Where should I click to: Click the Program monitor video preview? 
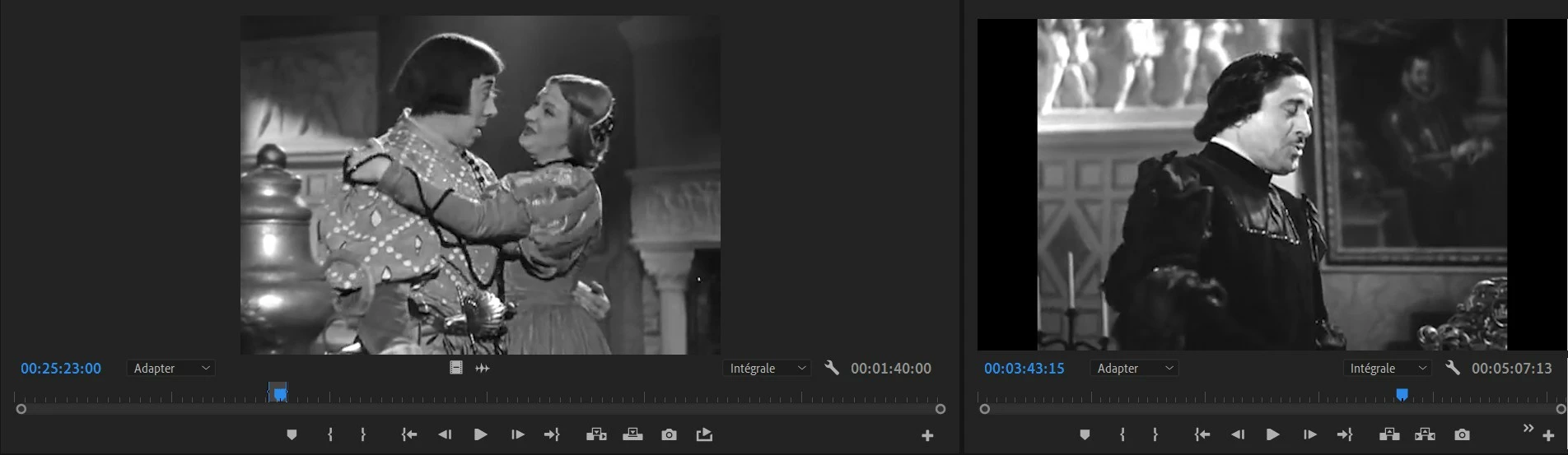[x=1272, y=185]
